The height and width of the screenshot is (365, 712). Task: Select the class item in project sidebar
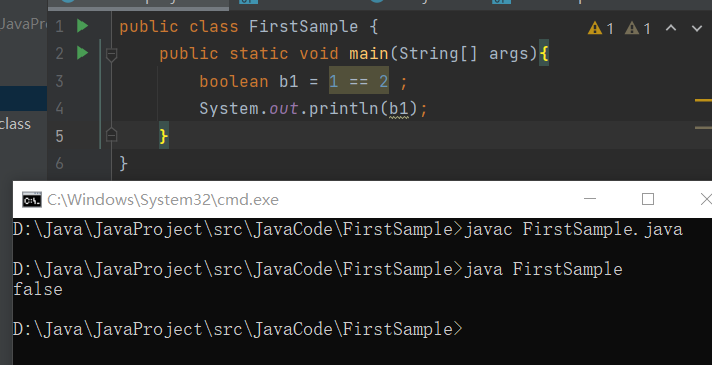click(15, 124)
